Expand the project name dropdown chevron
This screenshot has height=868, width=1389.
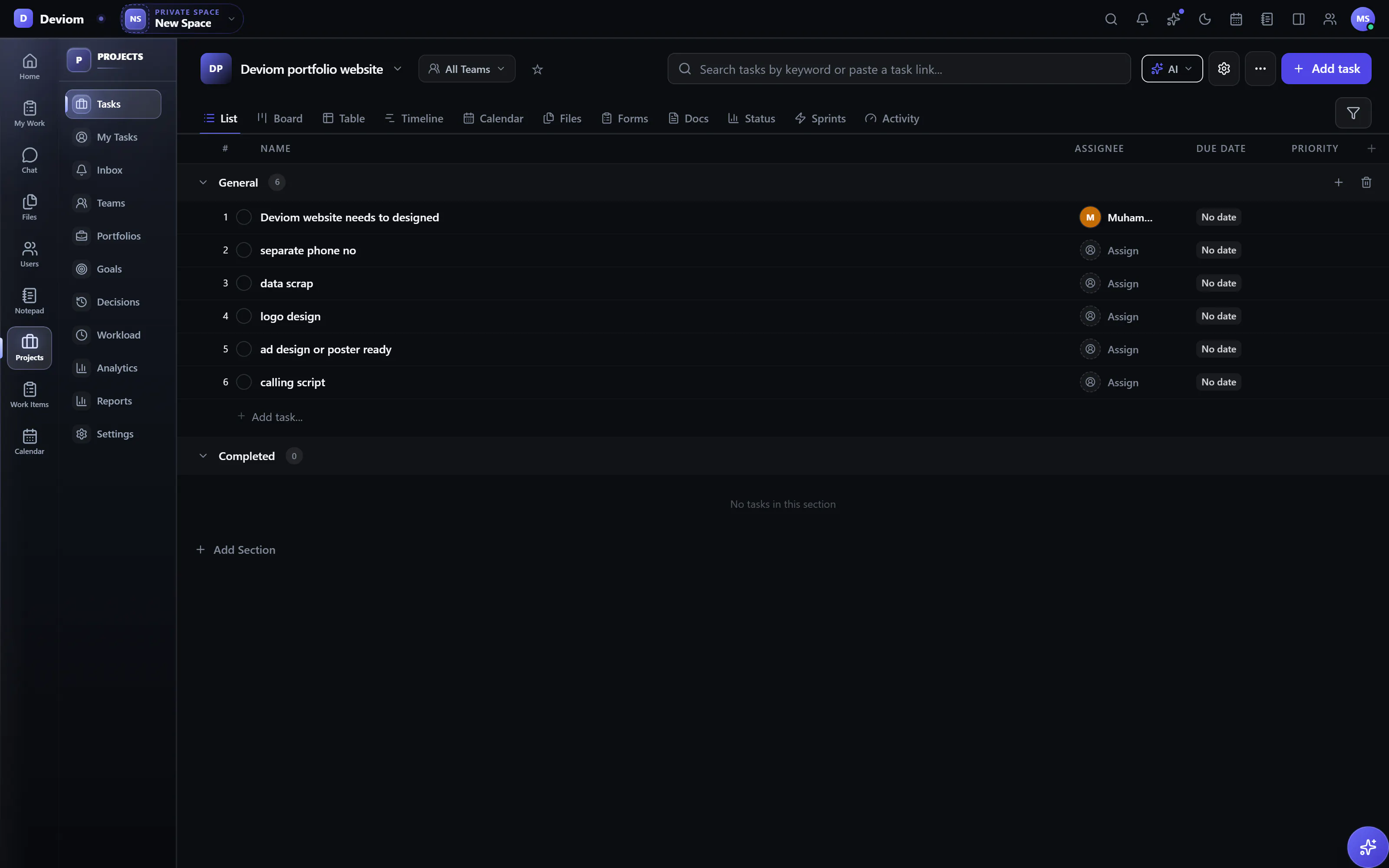tap(397, 69)
